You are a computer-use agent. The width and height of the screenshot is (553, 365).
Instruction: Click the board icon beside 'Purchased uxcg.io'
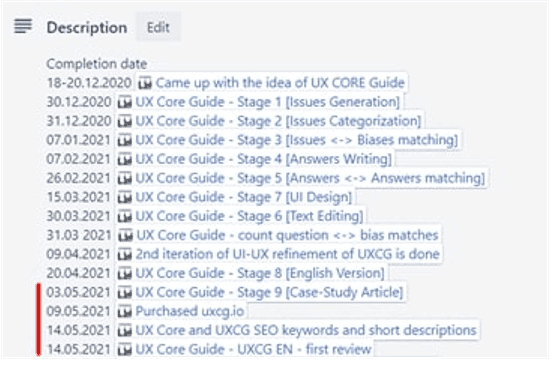(x=124, y=312)
